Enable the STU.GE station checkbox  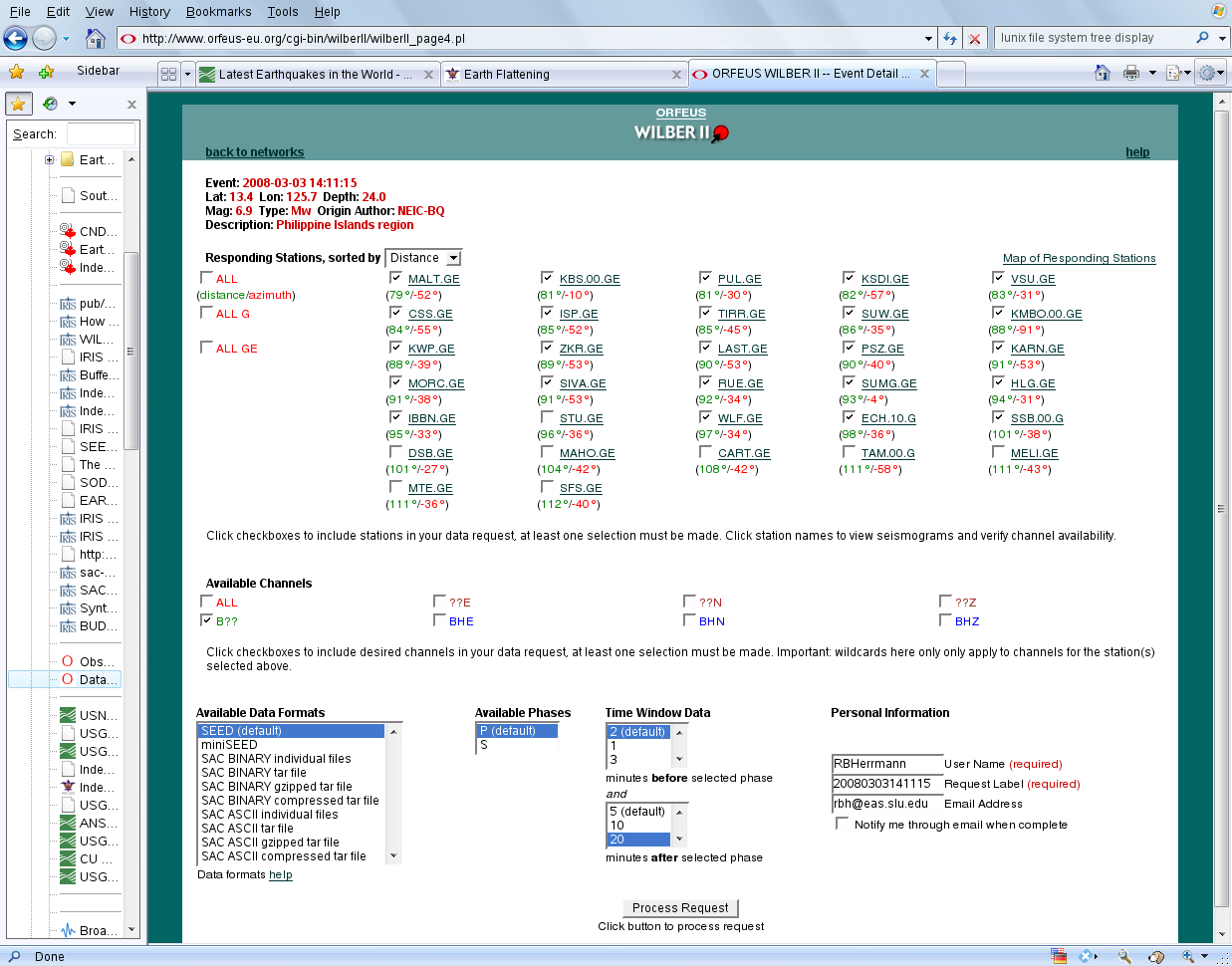pyautogui.click(x=547, y=417)
